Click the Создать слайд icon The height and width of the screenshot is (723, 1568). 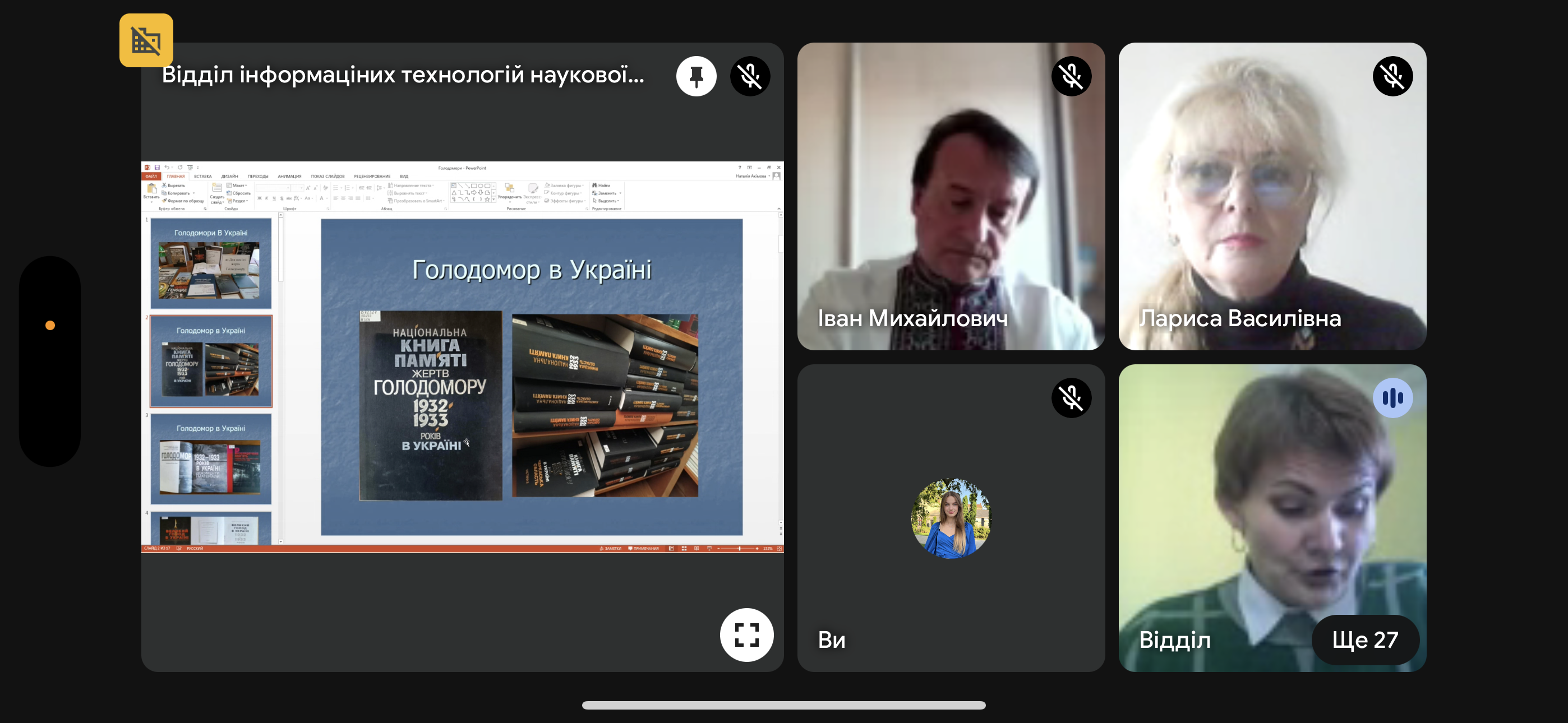pyautogui.click(x=216, y=189)
